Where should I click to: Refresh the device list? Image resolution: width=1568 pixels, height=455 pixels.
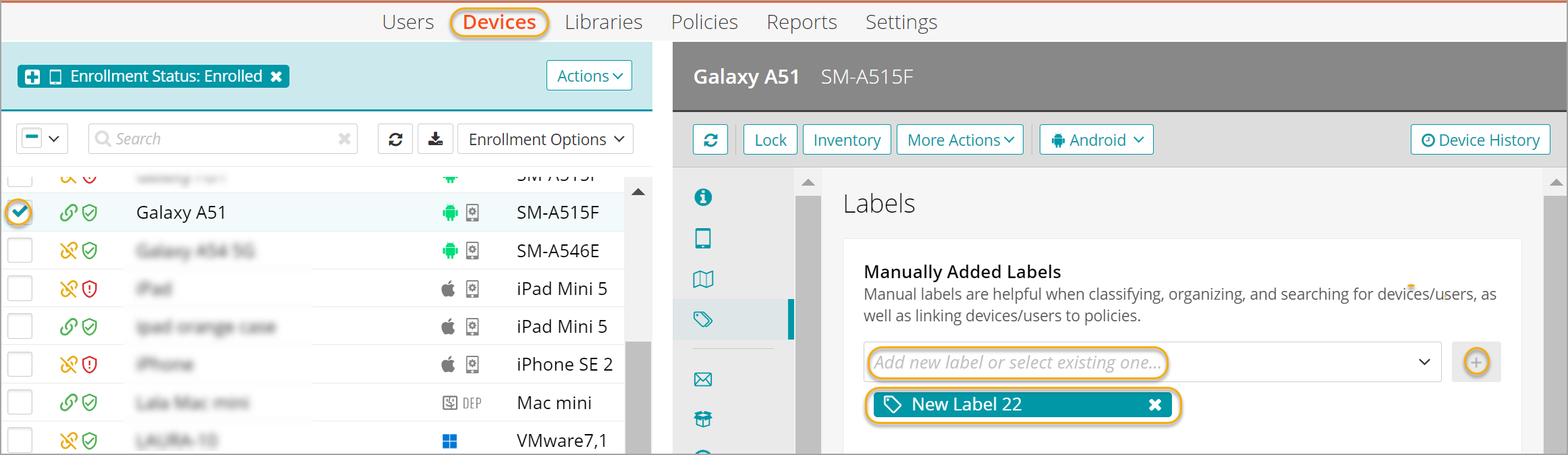(395, 139)
